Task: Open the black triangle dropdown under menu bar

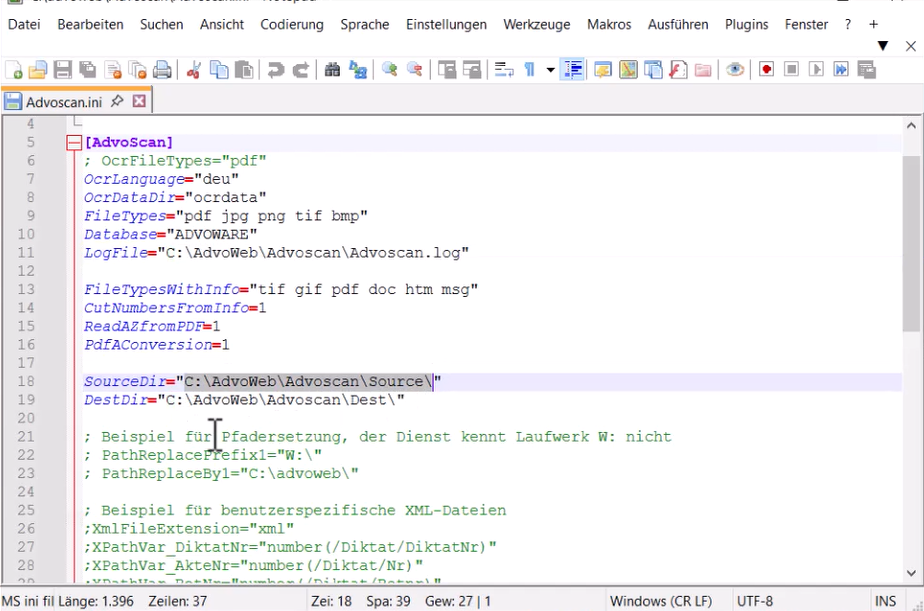Action: (x=882, y=46)
